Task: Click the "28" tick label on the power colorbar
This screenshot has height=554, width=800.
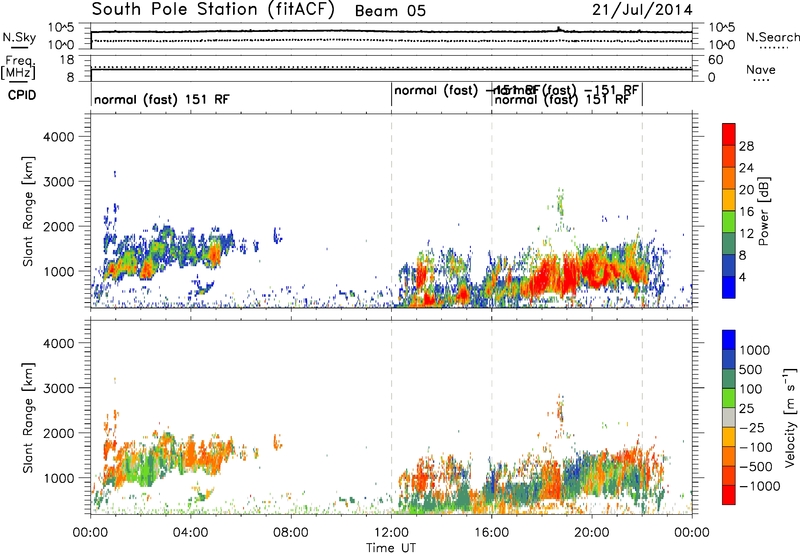Action: [746, 146]
